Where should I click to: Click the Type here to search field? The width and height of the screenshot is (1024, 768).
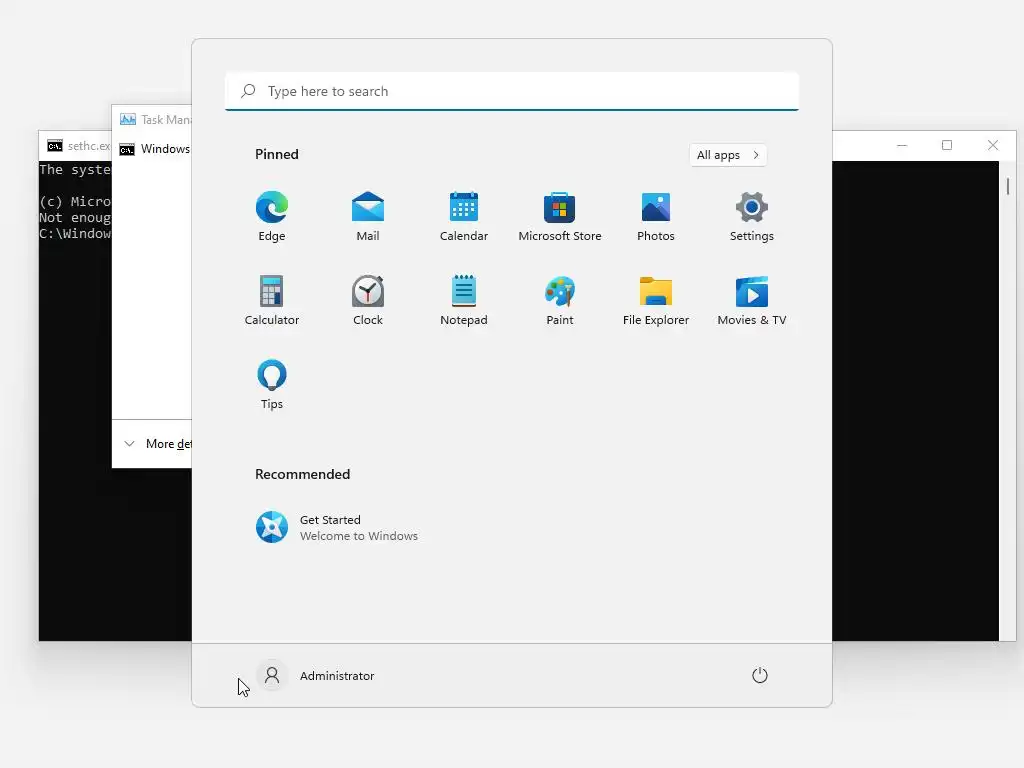coord(512,91)
